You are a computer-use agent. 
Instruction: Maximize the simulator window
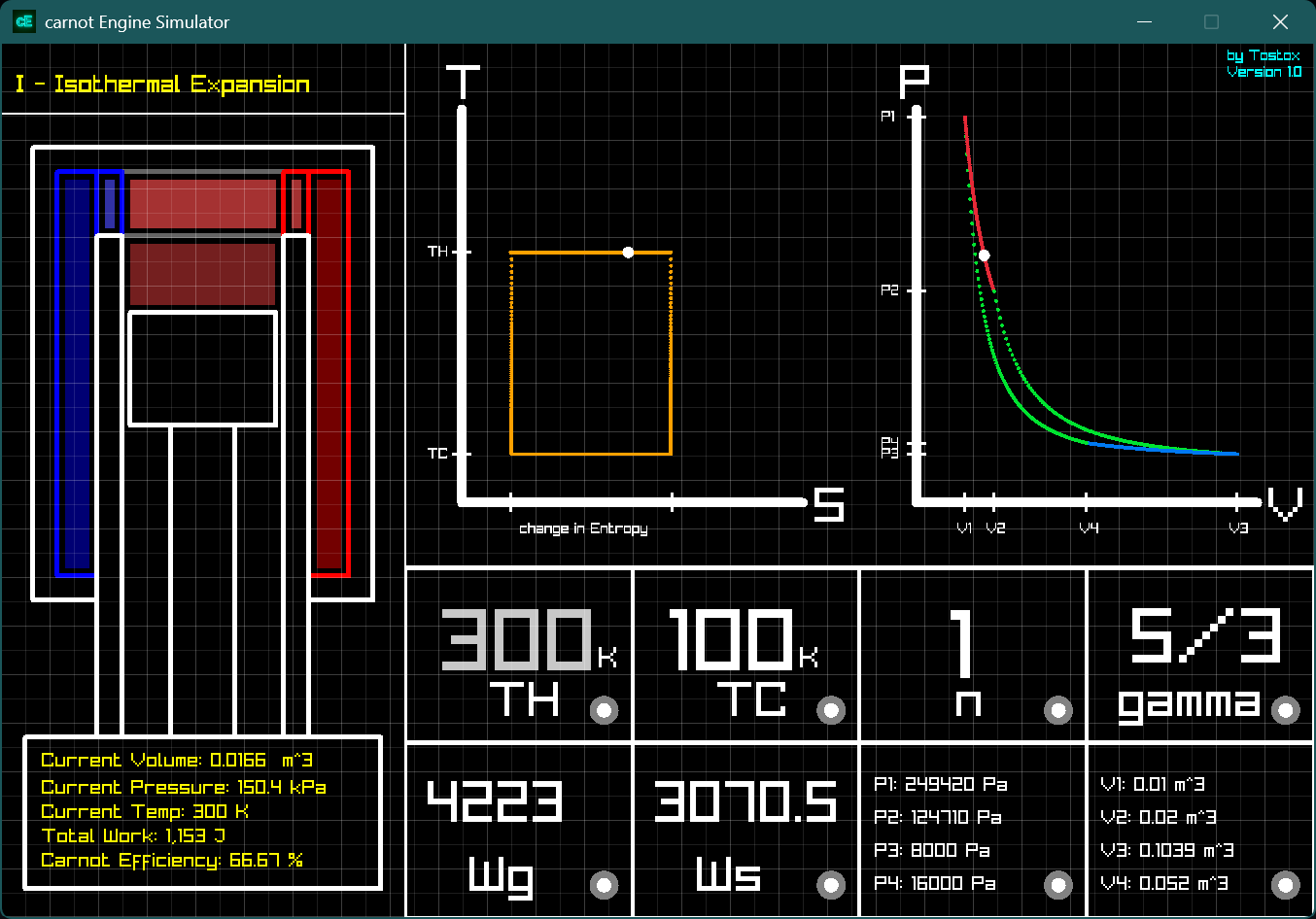tap(1211, 21)
